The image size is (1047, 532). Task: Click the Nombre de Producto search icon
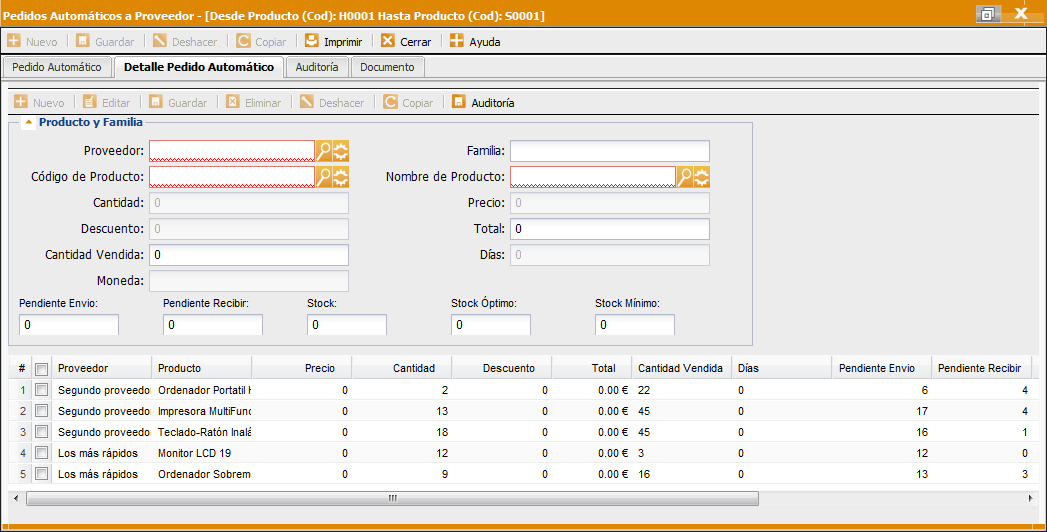click(685, 177)
